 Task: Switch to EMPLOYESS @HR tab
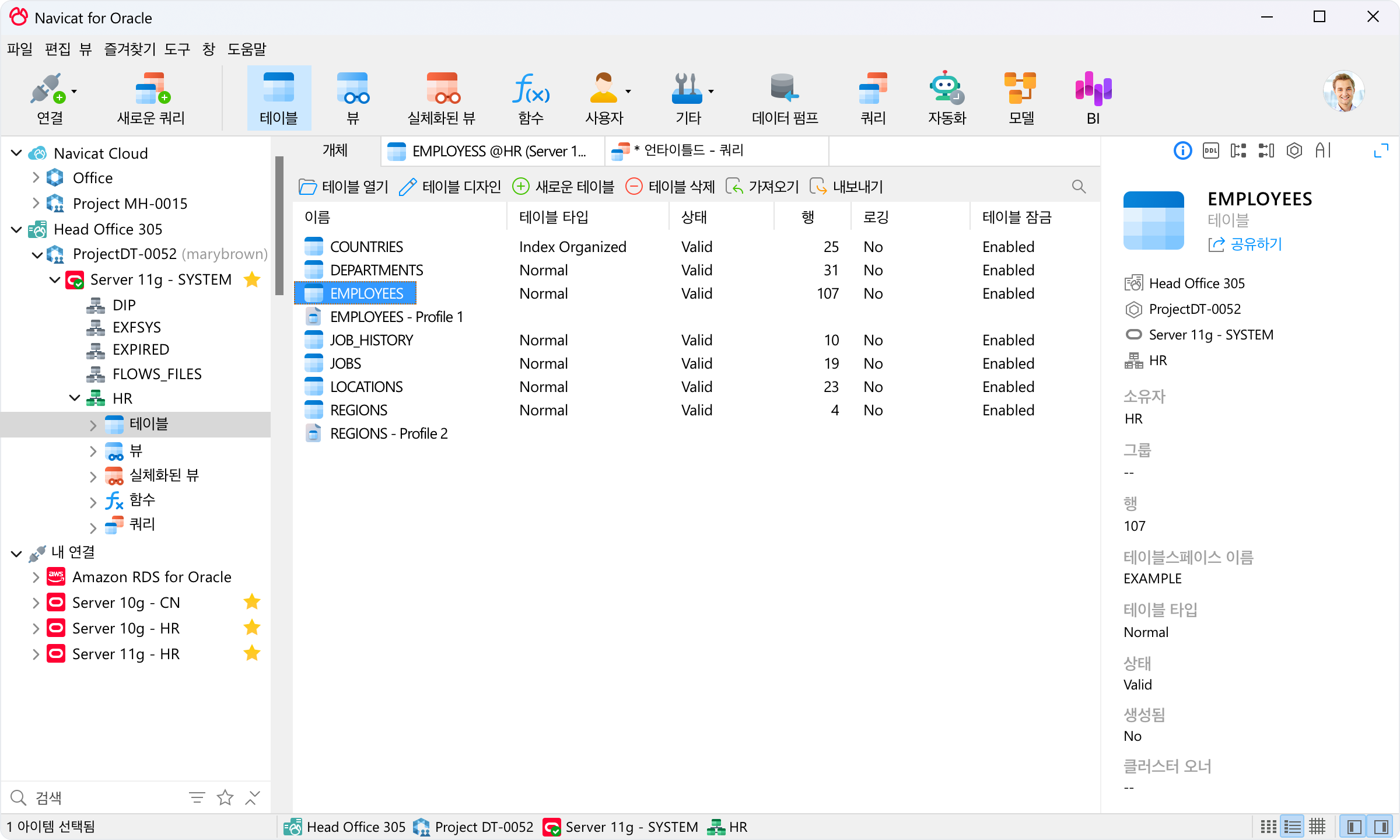coord(493,151)
